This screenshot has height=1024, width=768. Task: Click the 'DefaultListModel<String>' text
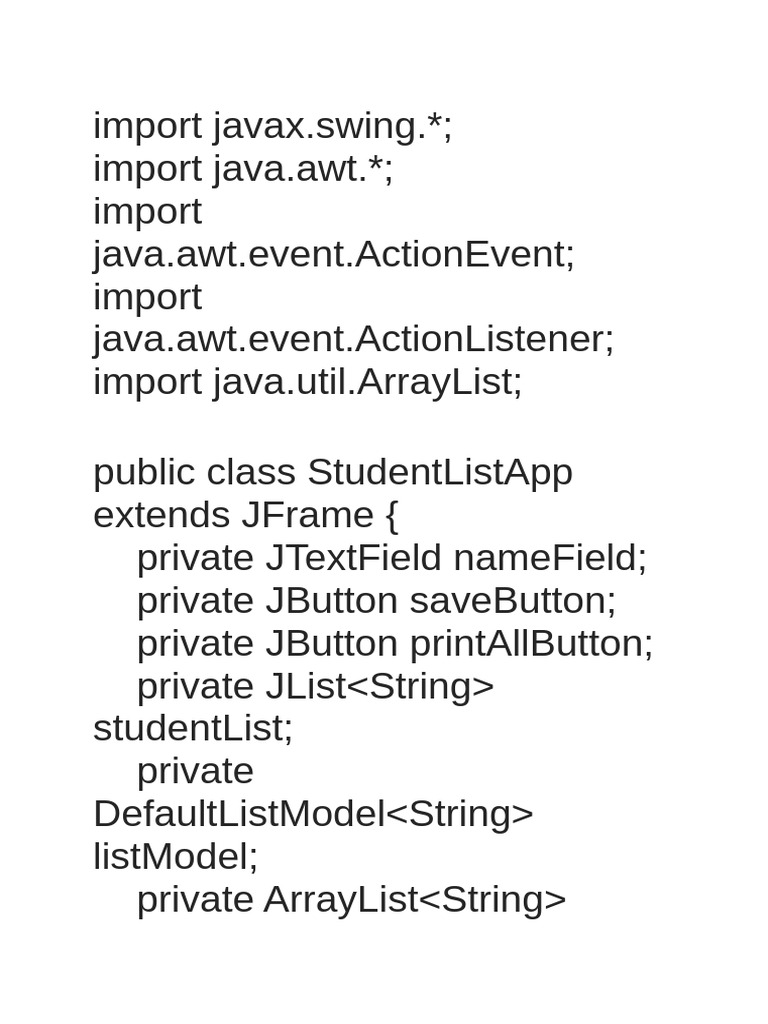coord(313,814)
